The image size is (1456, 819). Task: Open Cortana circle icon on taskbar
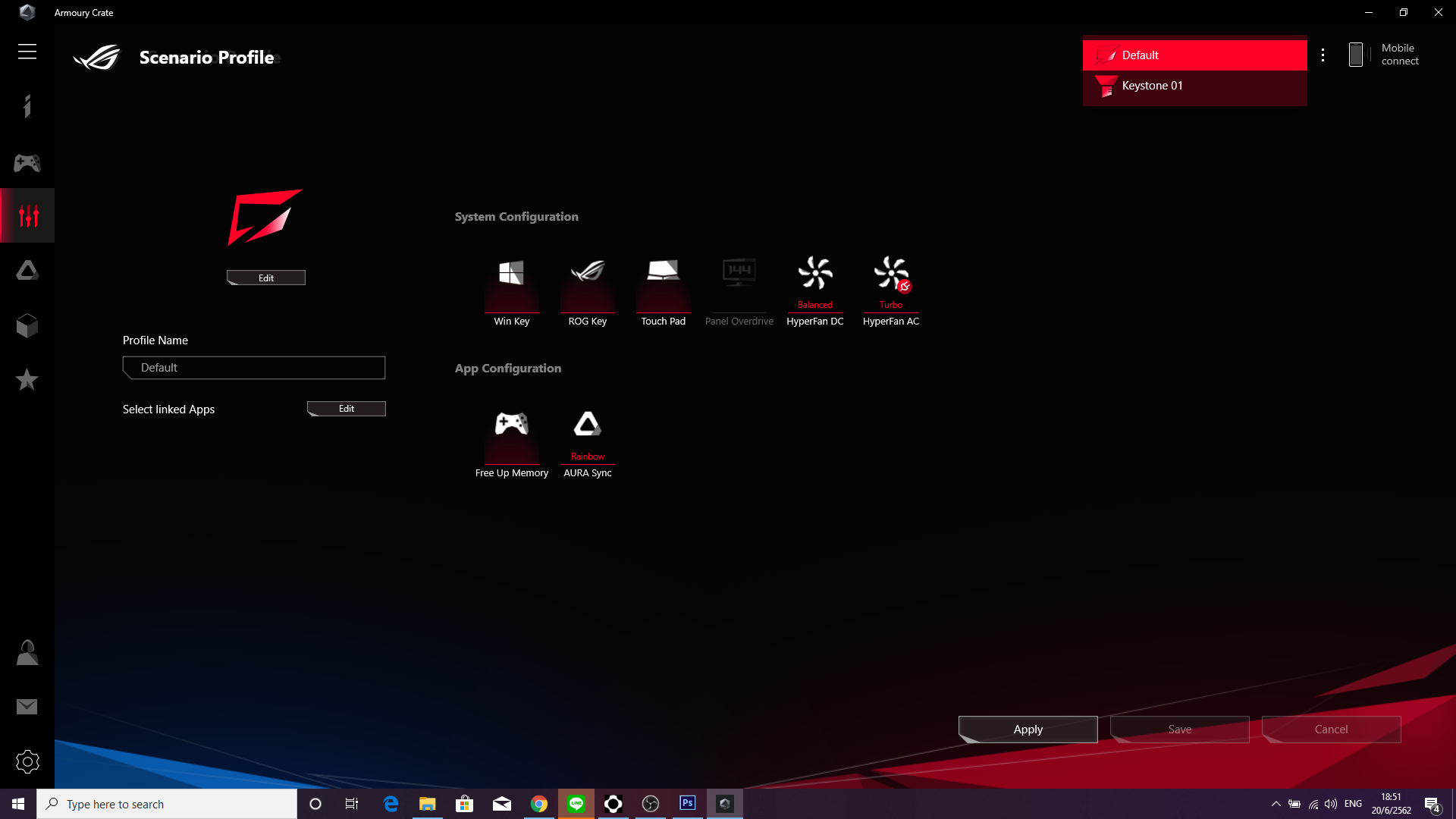coord(315,804)
